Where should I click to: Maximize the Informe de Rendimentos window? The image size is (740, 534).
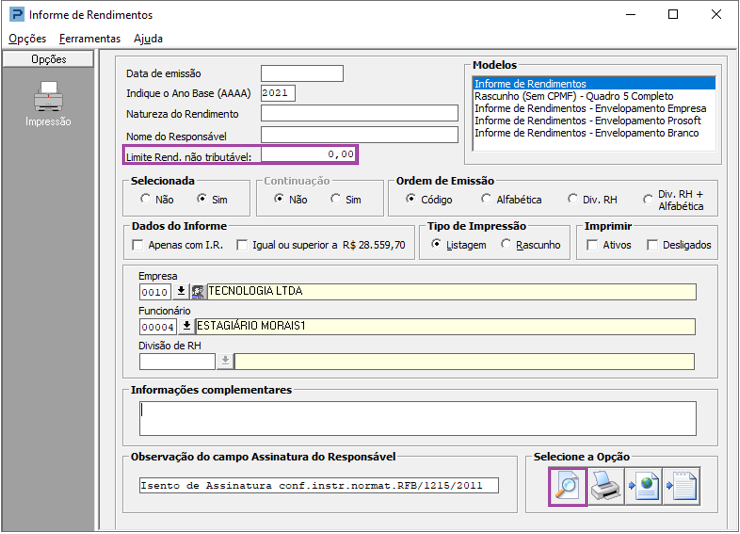tap(673, 15)
